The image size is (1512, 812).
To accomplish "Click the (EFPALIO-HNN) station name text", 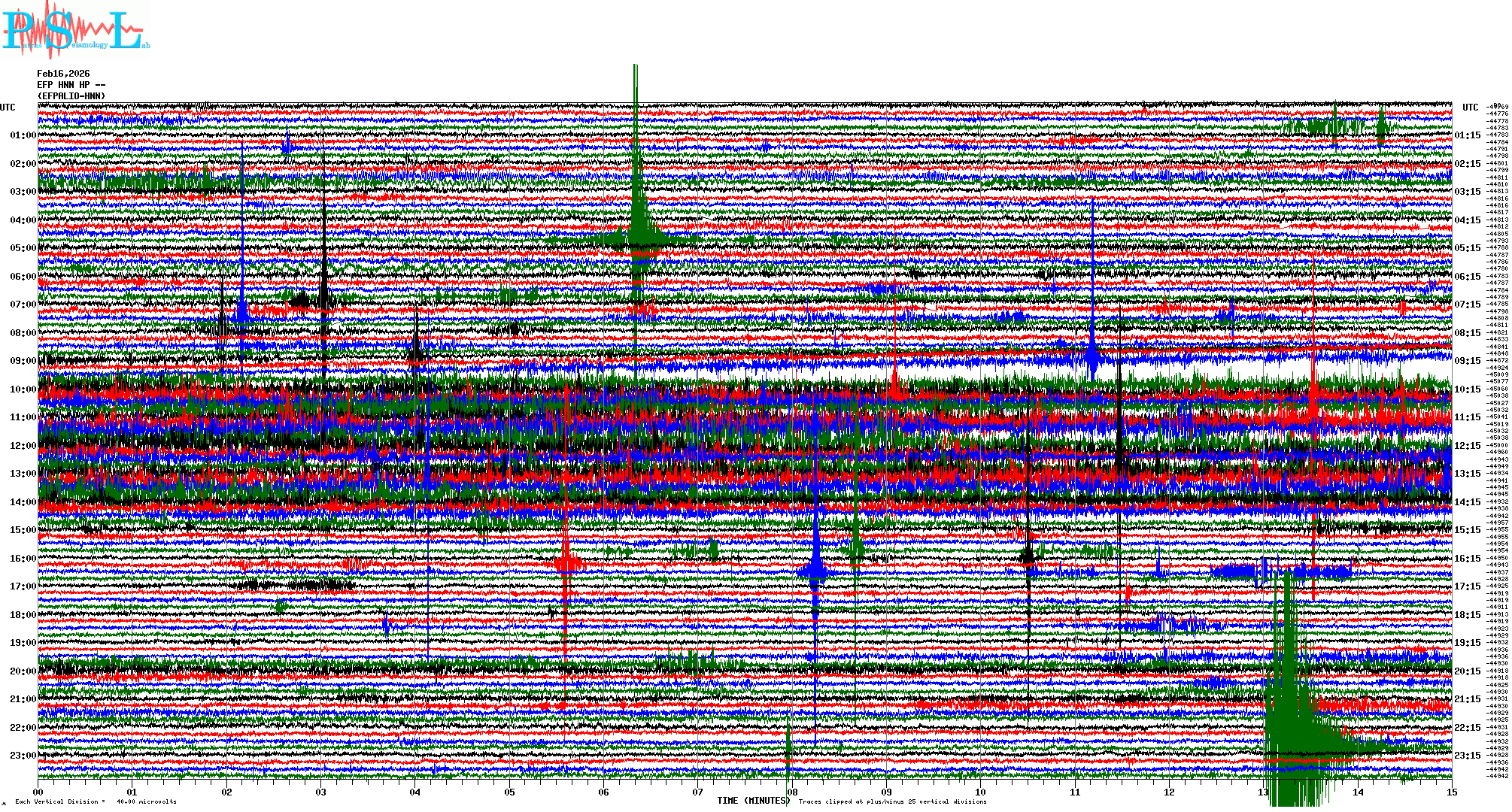I will tap(71, 96).
